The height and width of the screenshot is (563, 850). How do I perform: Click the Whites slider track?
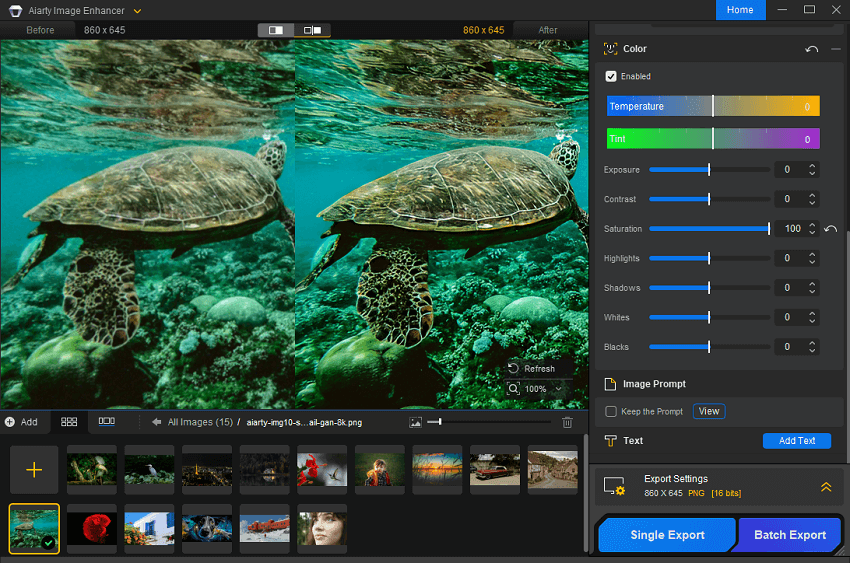pos(709,318)
